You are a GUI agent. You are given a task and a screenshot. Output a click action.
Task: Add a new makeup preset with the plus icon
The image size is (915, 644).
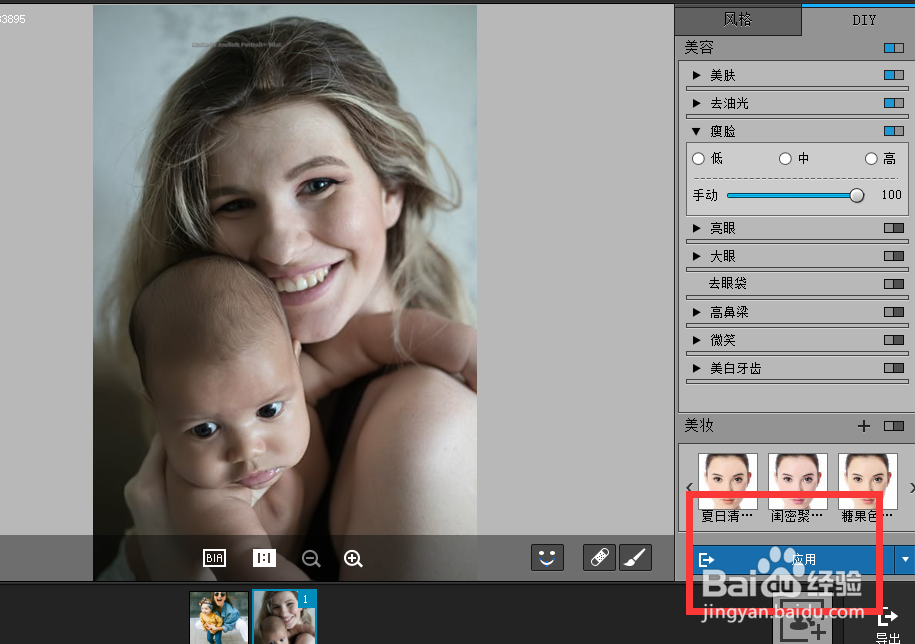click(x=864, y=426)
